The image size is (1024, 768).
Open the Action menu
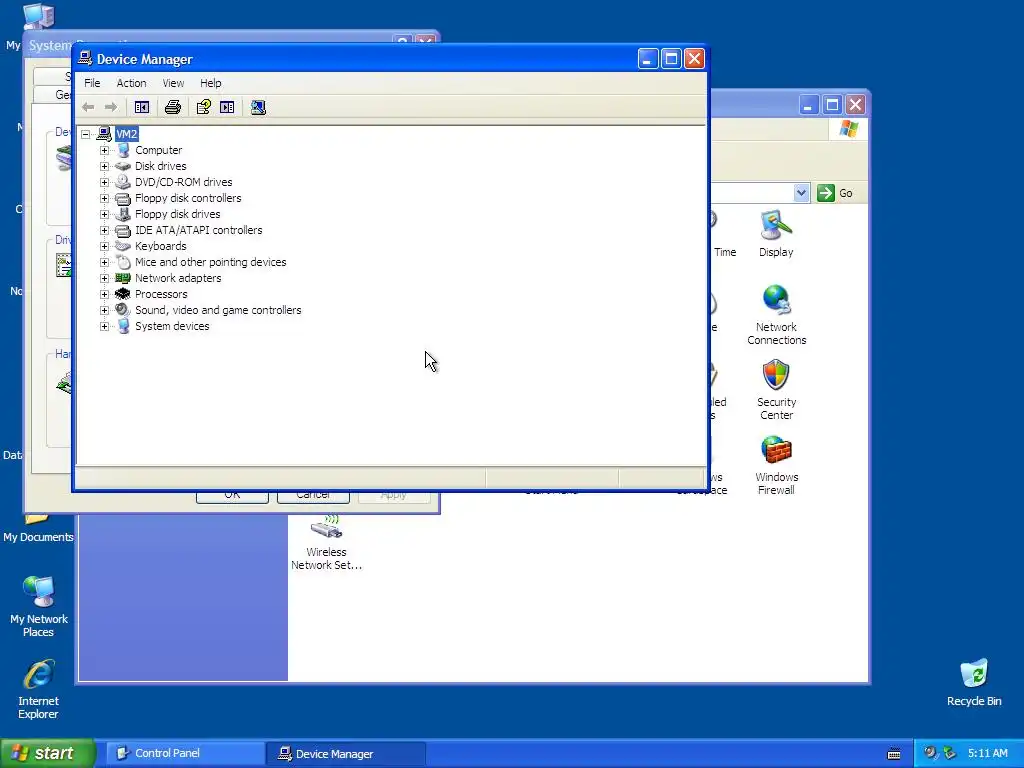pyautogui.click(x=131, y=83)
